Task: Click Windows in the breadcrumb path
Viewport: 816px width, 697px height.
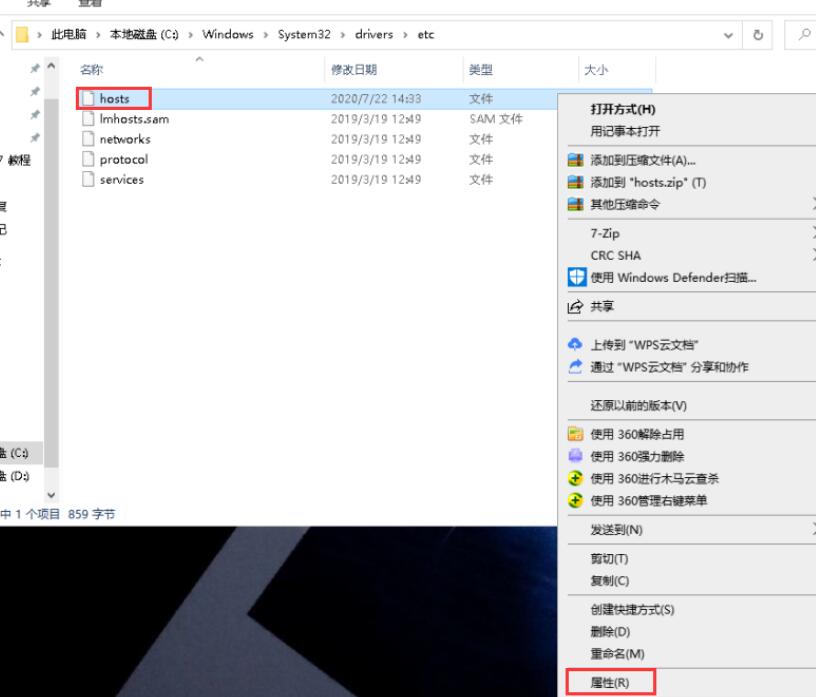Action: [228, 34]
